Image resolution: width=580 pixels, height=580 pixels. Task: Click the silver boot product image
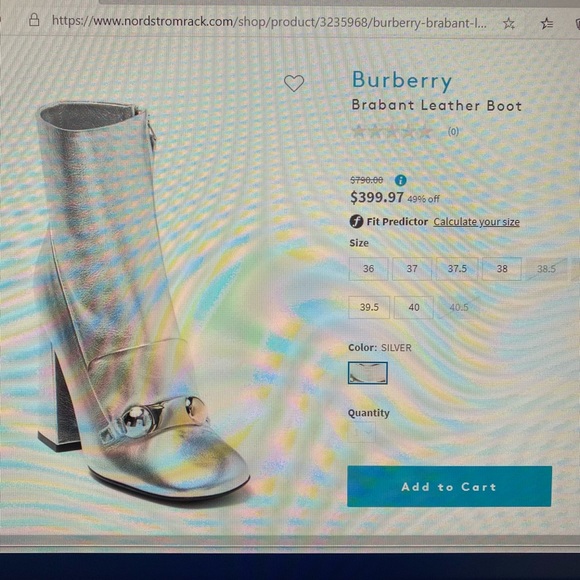(142, 300)
